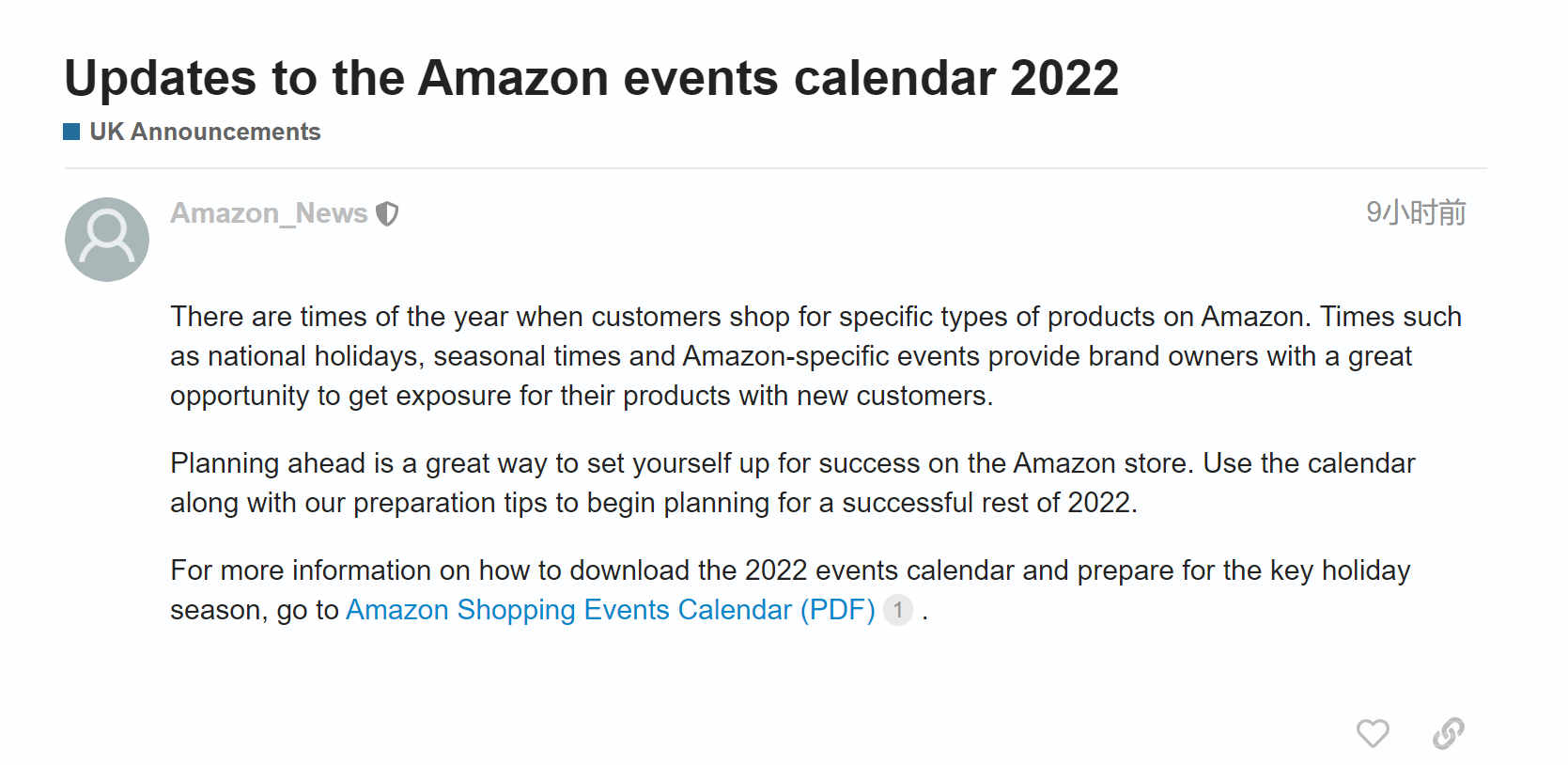Click the word Updates in the page title
This screenshot has height=765, width=1568.
(x=160, y=79)
